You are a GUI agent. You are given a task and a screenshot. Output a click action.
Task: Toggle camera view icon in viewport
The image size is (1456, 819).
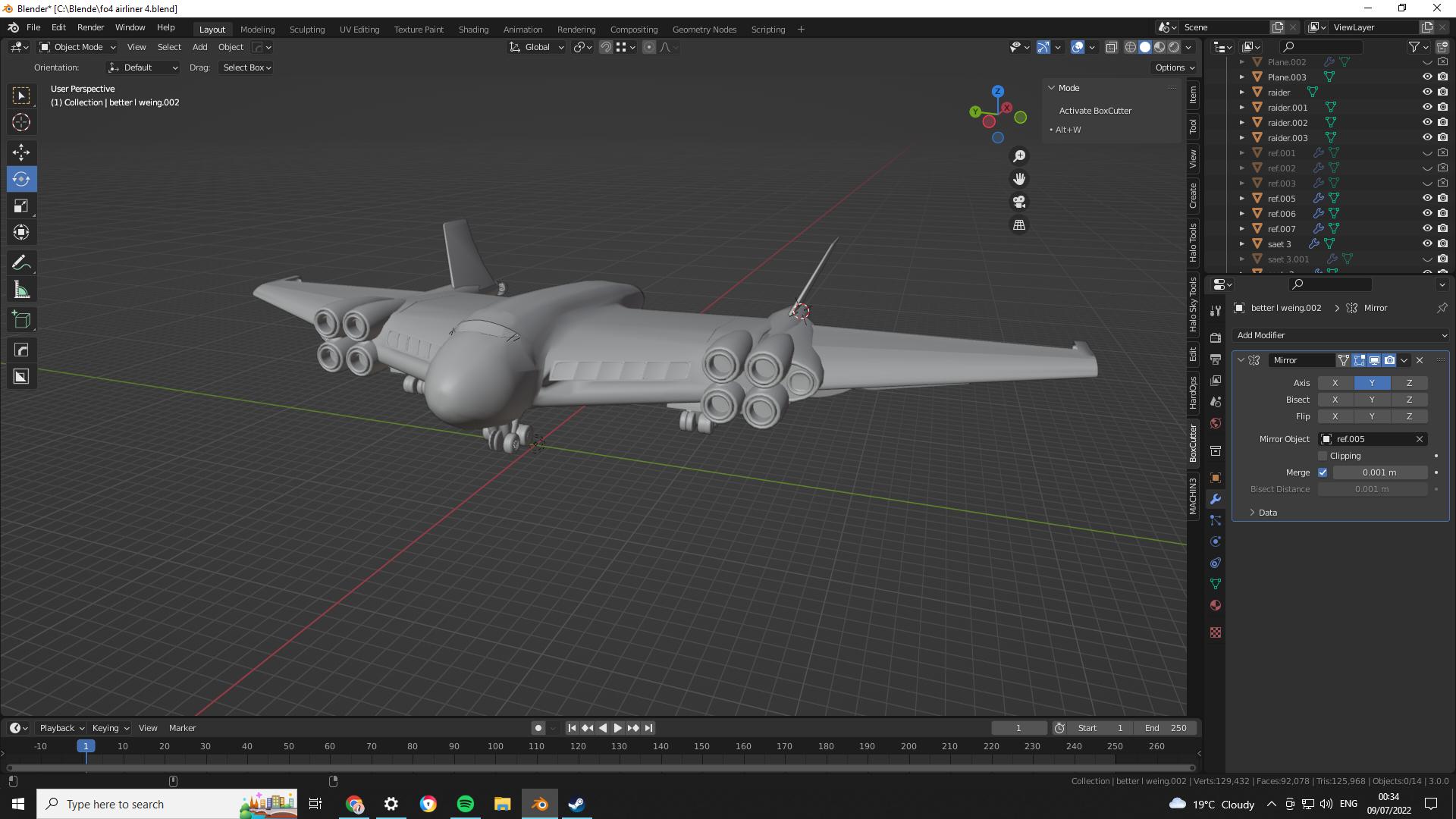(x=1019, y=202)
